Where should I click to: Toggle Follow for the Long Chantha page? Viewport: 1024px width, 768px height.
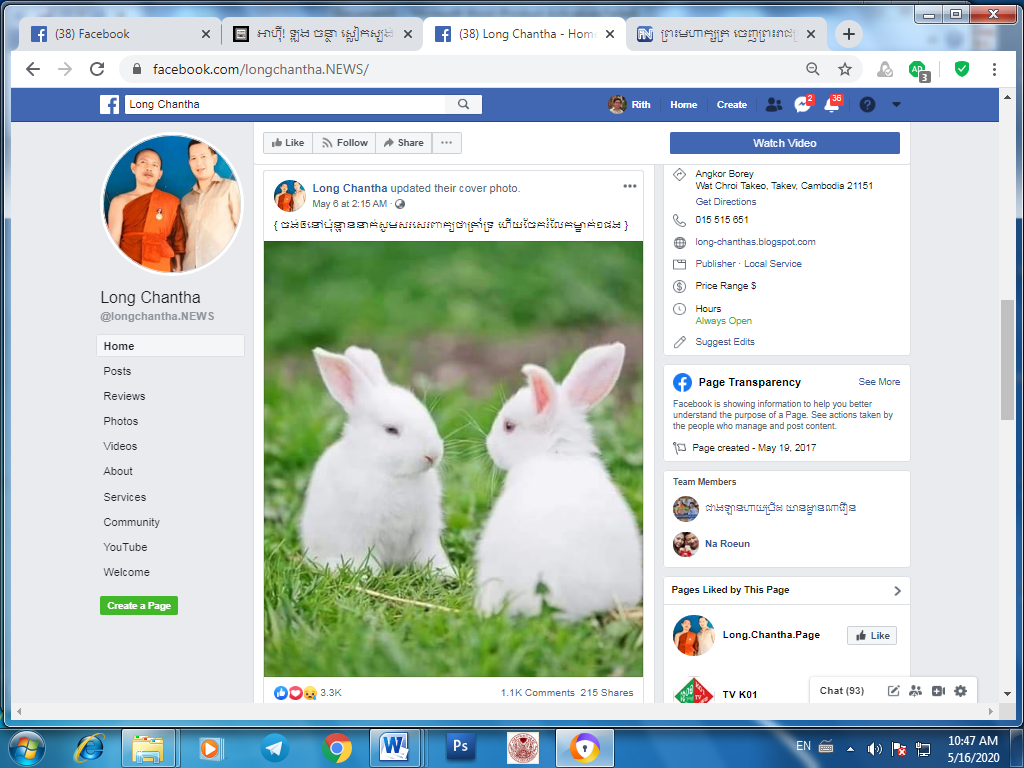tap(343, 143)
